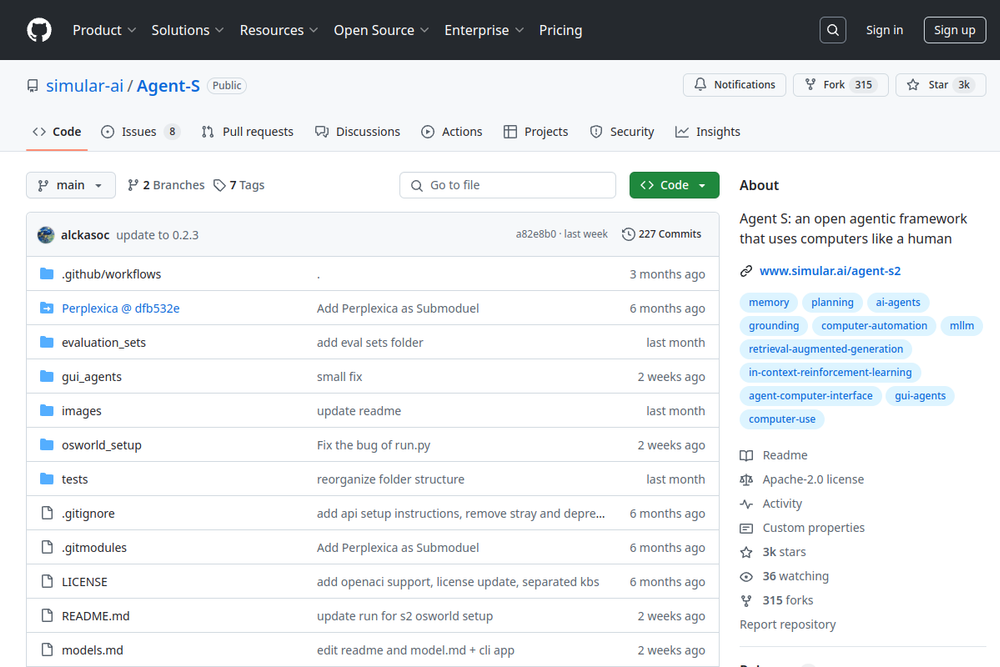Open the main branch selector dropdown
Screen dimensions: 1000x667
pyautogui.click(x=71, y=185)
